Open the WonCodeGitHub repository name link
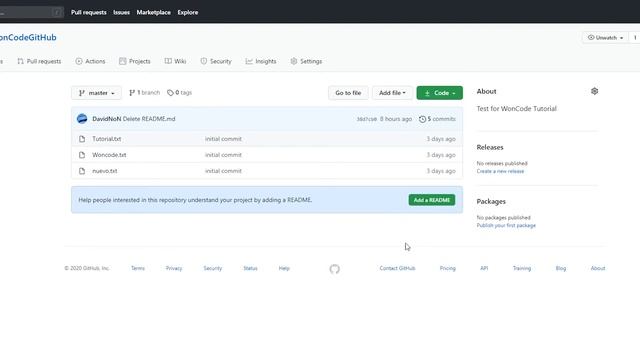This screenshot has width=640, height=360. coord(28,37)
